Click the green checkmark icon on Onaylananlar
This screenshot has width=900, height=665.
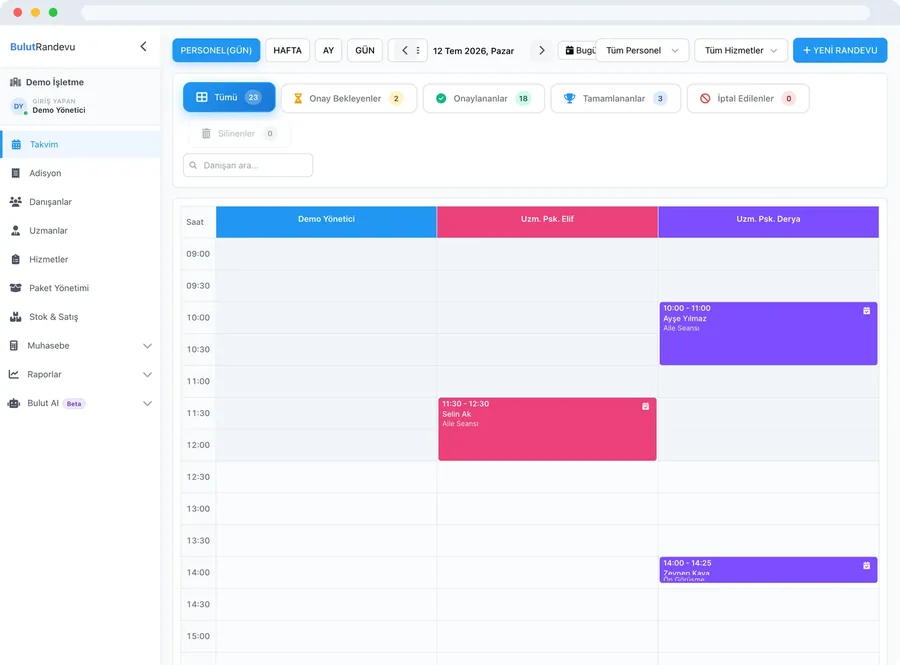441,98
